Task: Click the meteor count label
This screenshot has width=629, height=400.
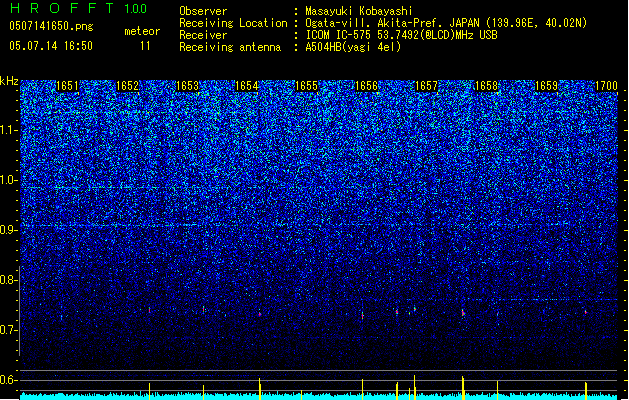Action: coord(142,31)
